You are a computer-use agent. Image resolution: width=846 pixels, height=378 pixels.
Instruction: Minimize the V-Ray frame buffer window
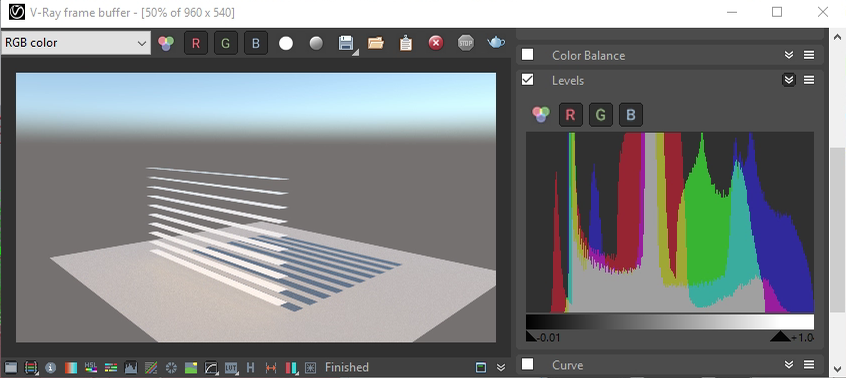click(732, 12)
